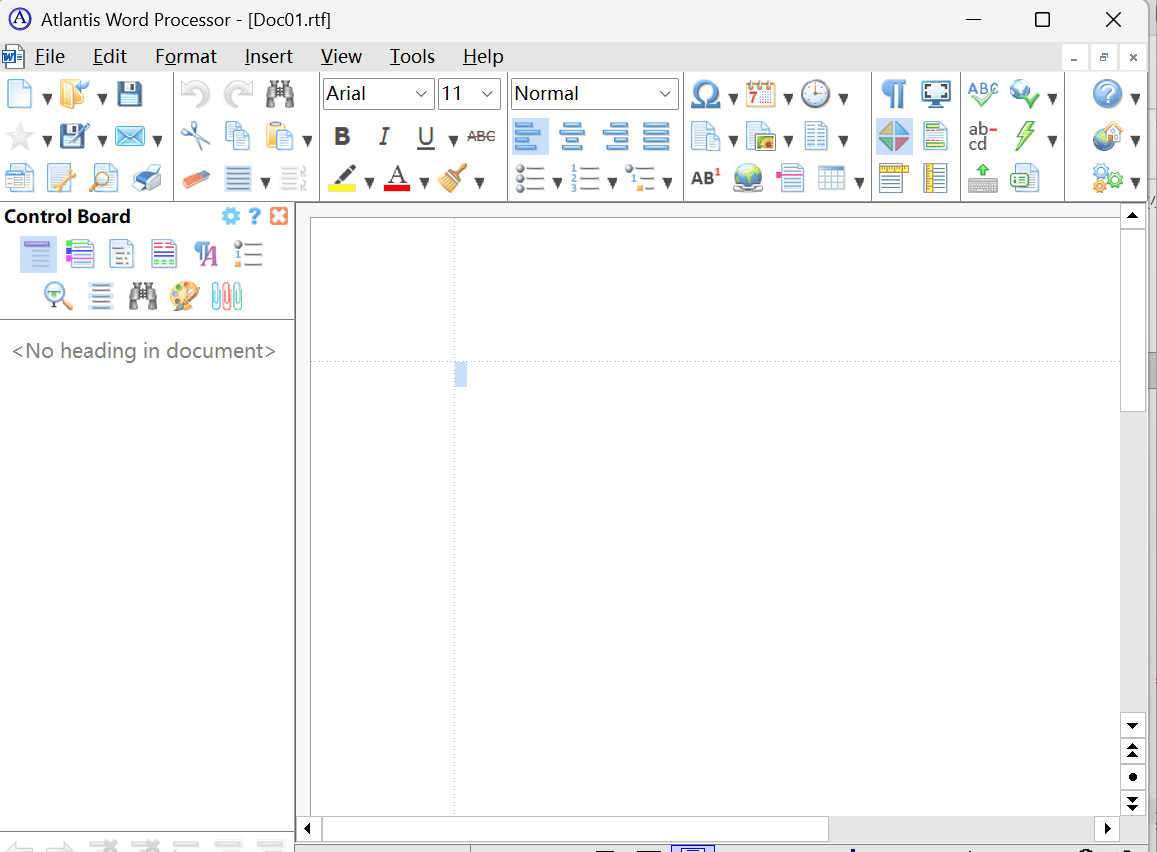The image size is (1157, 852).
Task: Toggle italic formatting
Action: click(384, 136)
